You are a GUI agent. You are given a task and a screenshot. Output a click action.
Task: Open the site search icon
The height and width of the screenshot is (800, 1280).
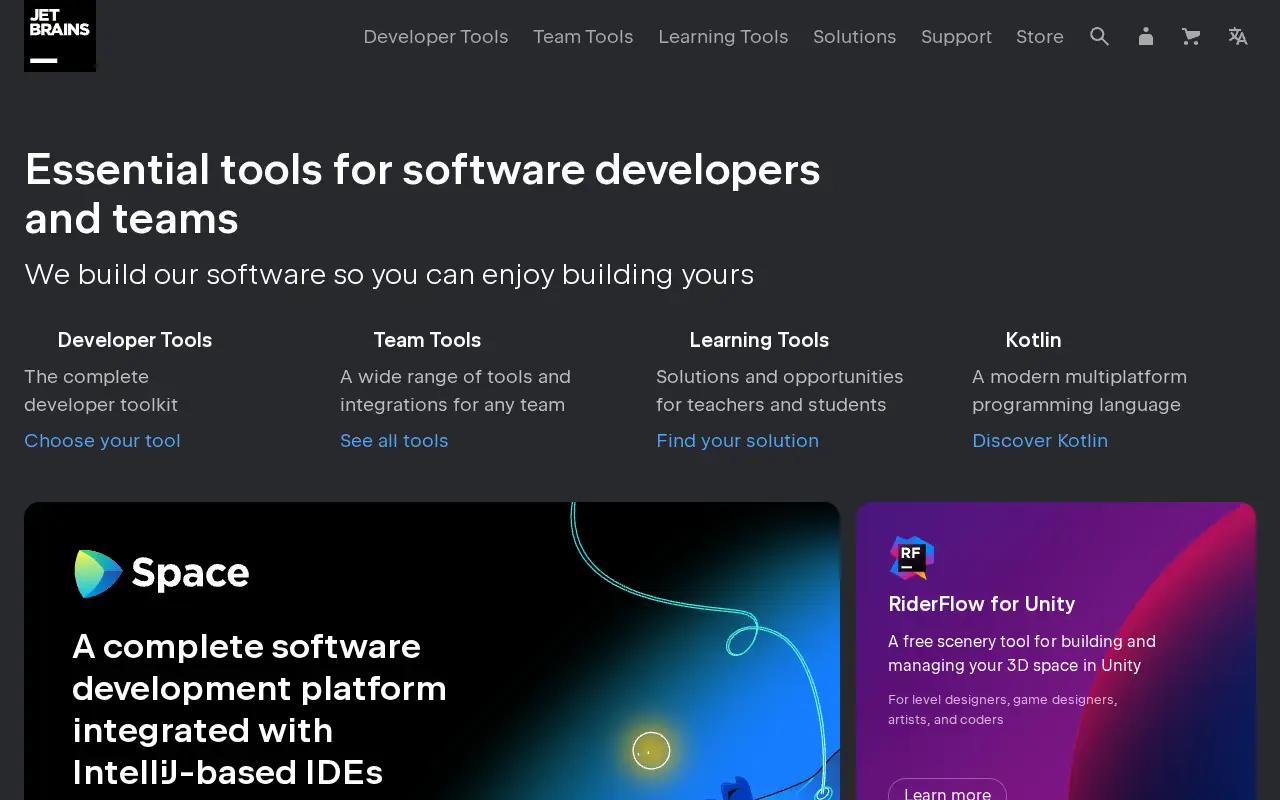coord(1099,37)
